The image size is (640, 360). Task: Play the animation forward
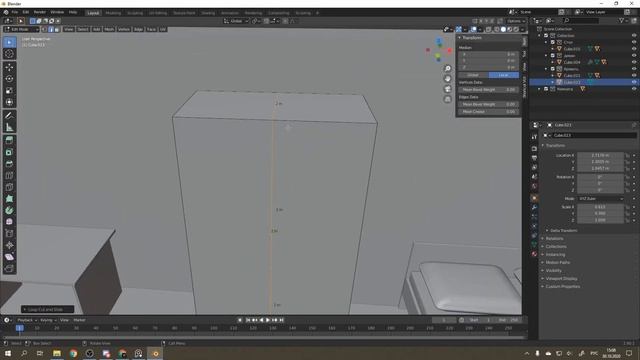tap(268, 320)
